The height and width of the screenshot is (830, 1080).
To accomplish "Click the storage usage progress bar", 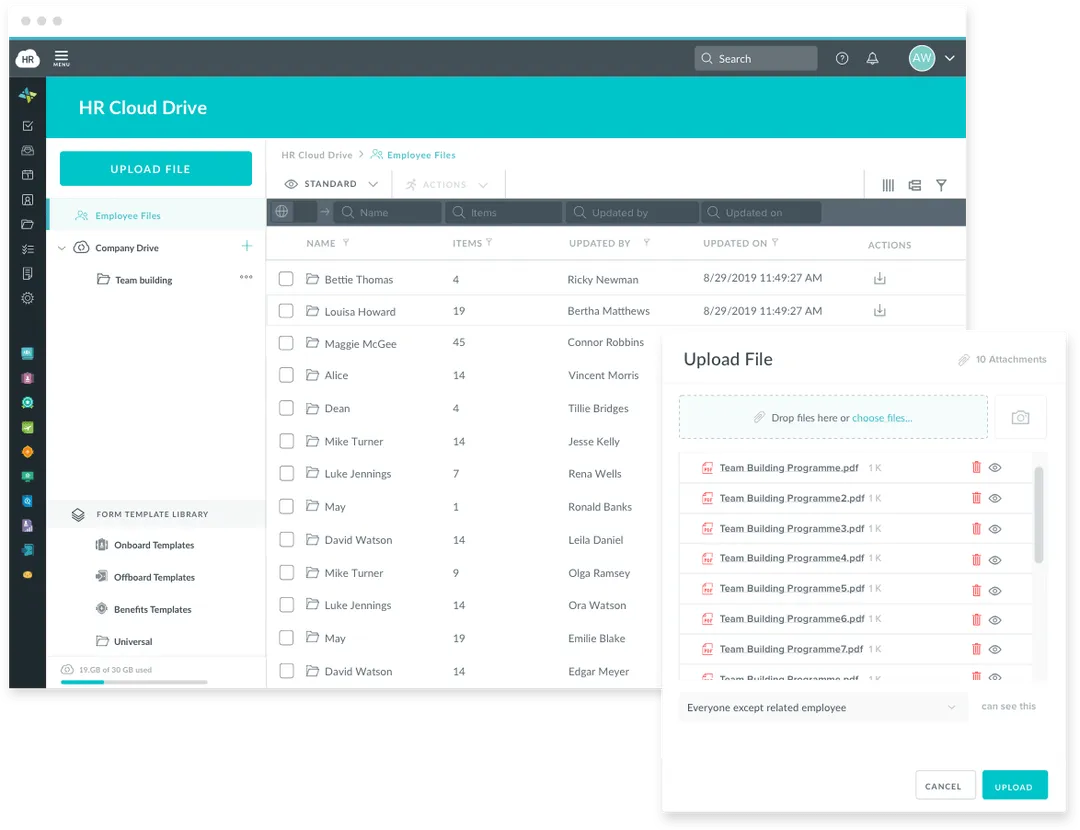I will [134, 682].
